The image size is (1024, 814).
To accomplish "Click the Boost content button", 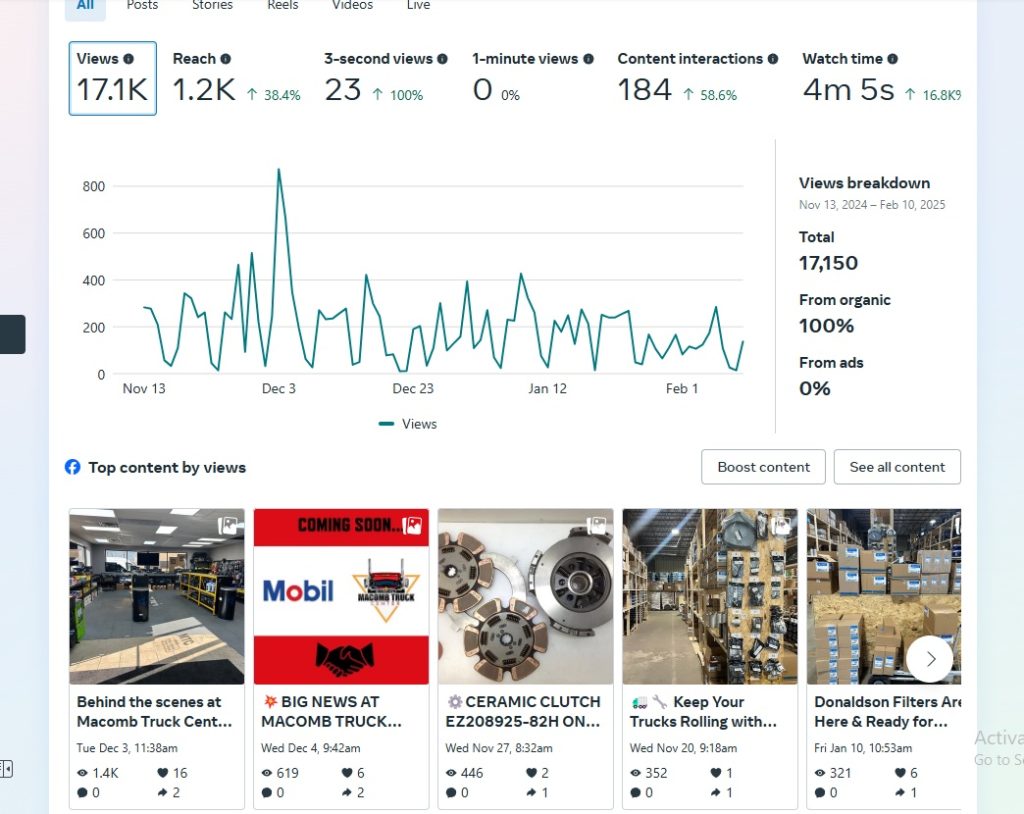I will tap(763, 467).
